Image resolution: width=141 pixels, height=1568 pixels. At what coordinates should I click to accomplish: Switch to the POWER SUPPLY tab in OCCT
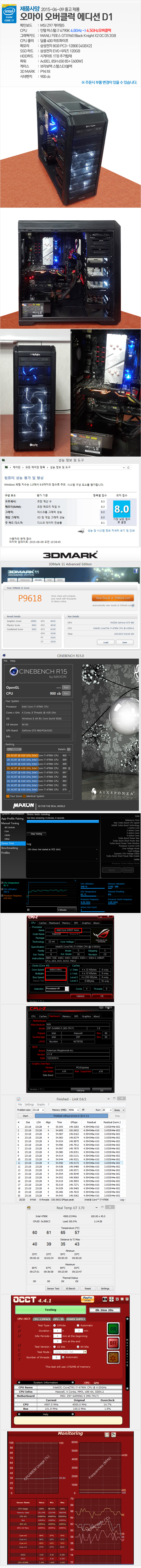[76, 1319]
